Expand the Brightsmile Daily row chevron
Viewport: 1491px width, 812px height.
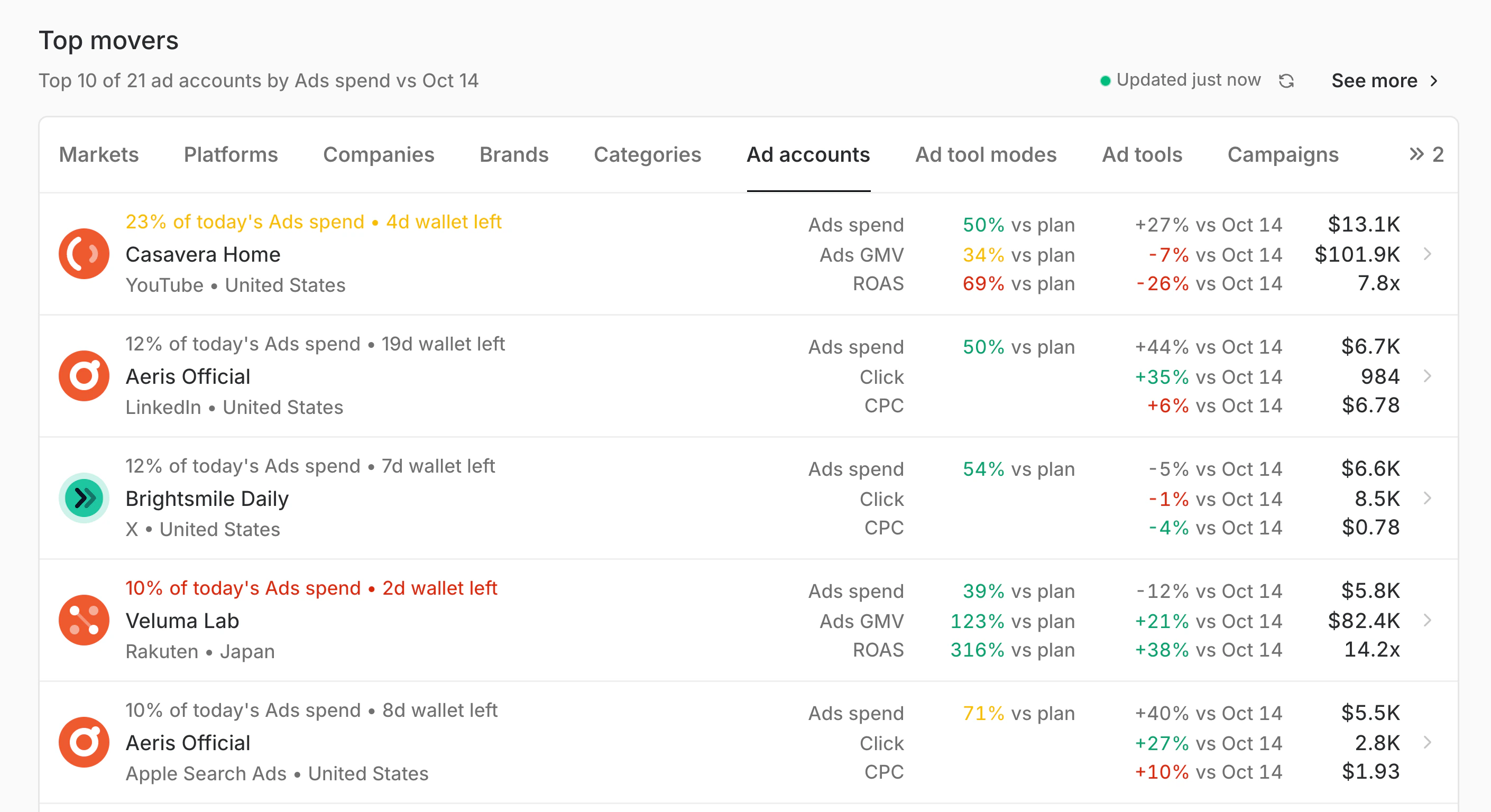click(x=1428, y=498)
